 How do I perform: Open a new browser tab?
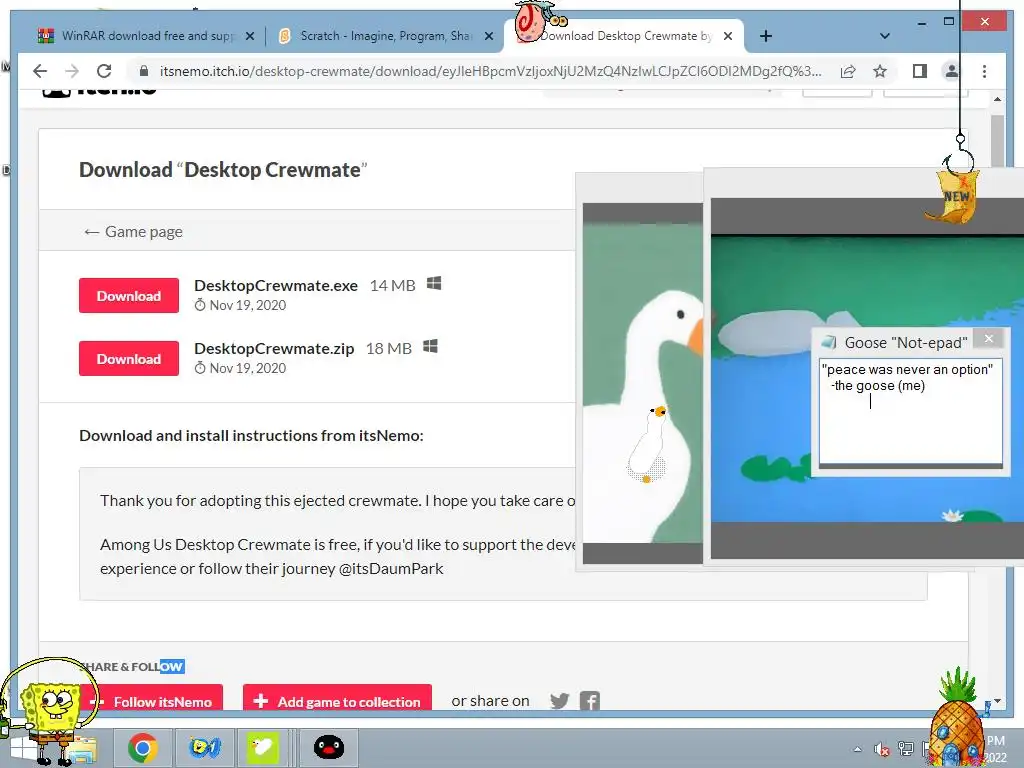coord(766,37)
